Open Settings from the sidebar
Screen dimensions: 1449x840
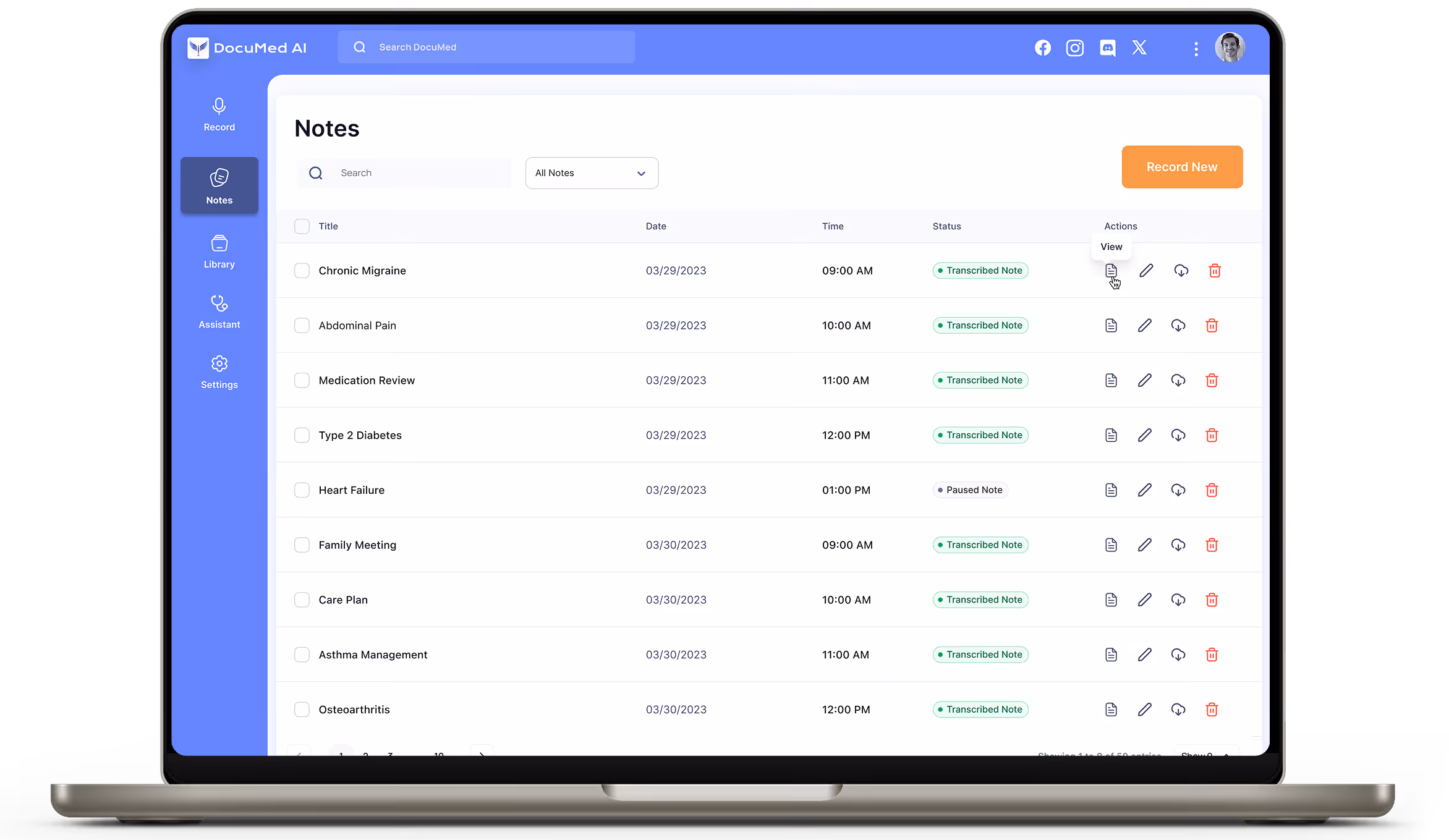219,373
